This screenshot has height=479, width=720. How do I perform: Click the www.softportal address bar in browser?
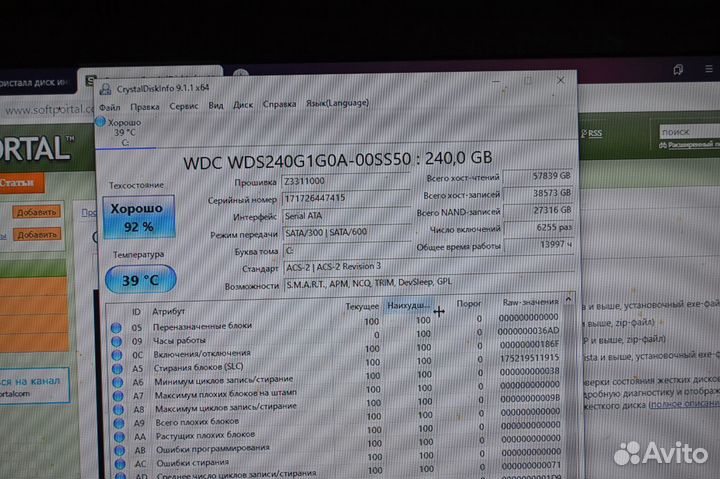[x=48, y=110]
